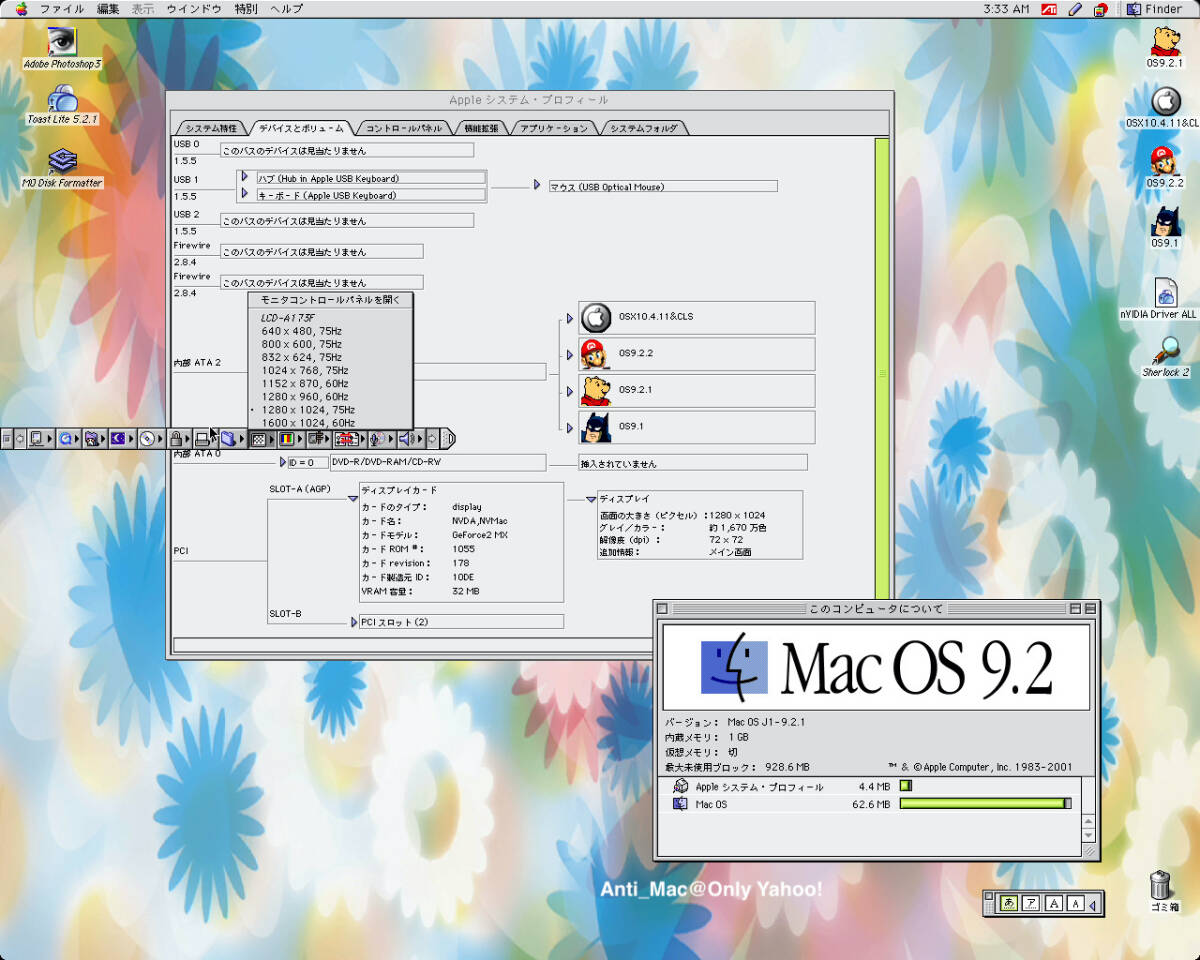Click the Mac OS memory usage bar
This screenshot has height=960, width=1200.
tap(985, 803)
